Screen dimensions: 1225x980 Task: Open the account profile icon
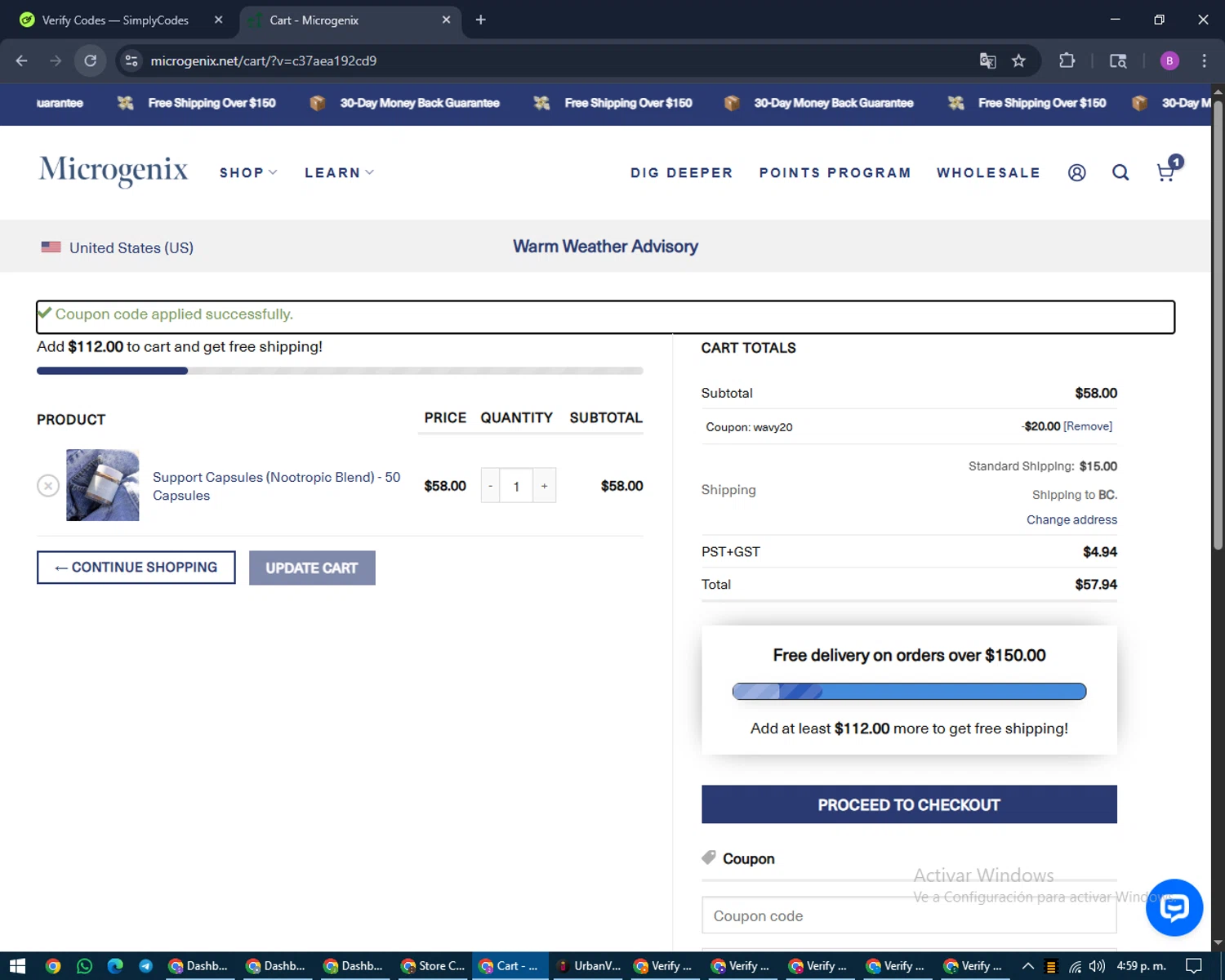point(1076,172)
